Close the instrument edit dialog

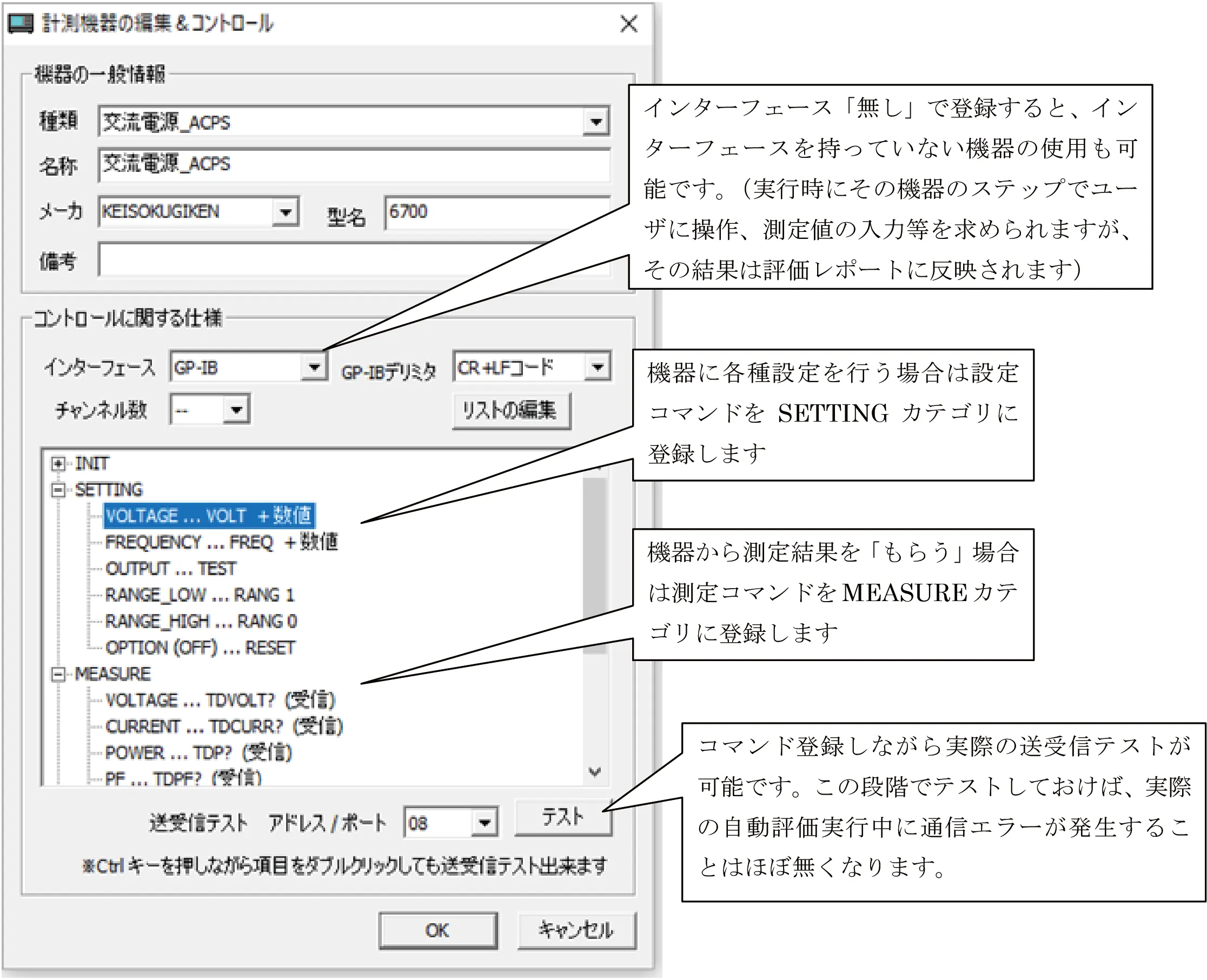[628, 24]
